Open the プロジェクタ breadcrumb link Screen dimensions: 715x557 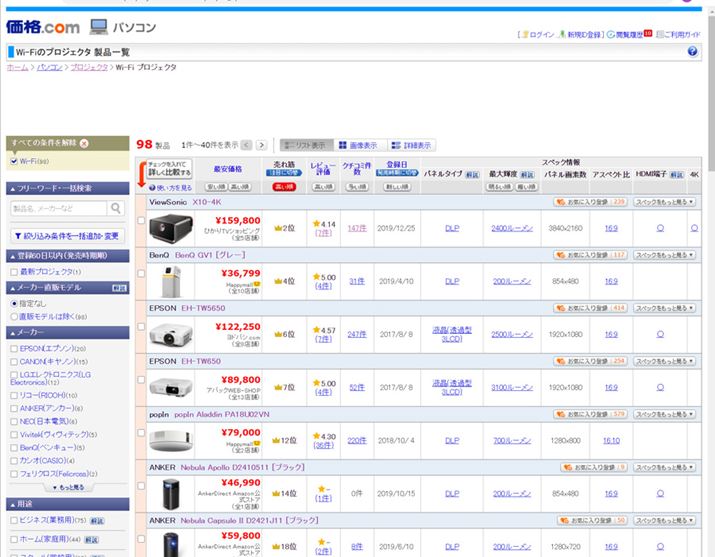(x=88, y=67)
